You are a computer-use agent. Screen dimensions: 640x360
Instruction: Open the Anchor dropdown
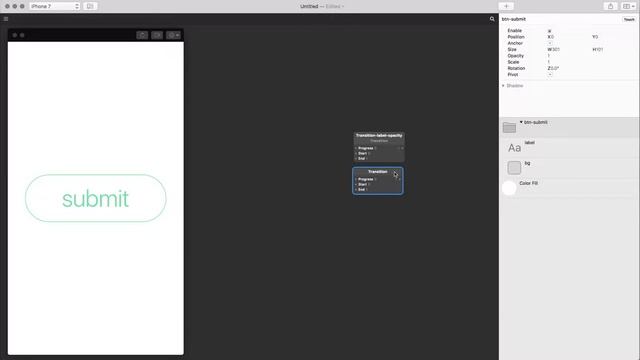click(550, 43)
